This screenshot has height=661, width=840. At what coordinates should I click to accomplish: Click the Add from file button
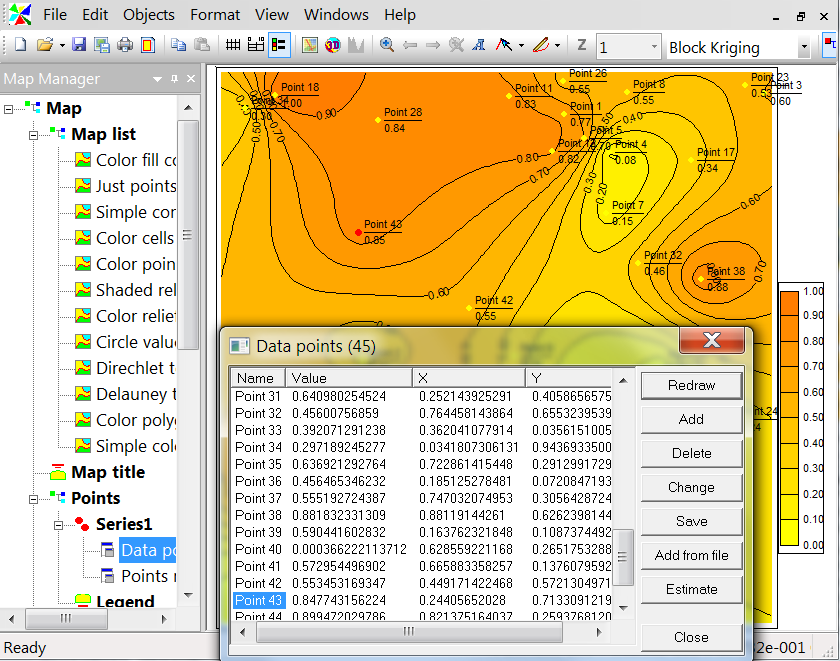coord(691,555)
